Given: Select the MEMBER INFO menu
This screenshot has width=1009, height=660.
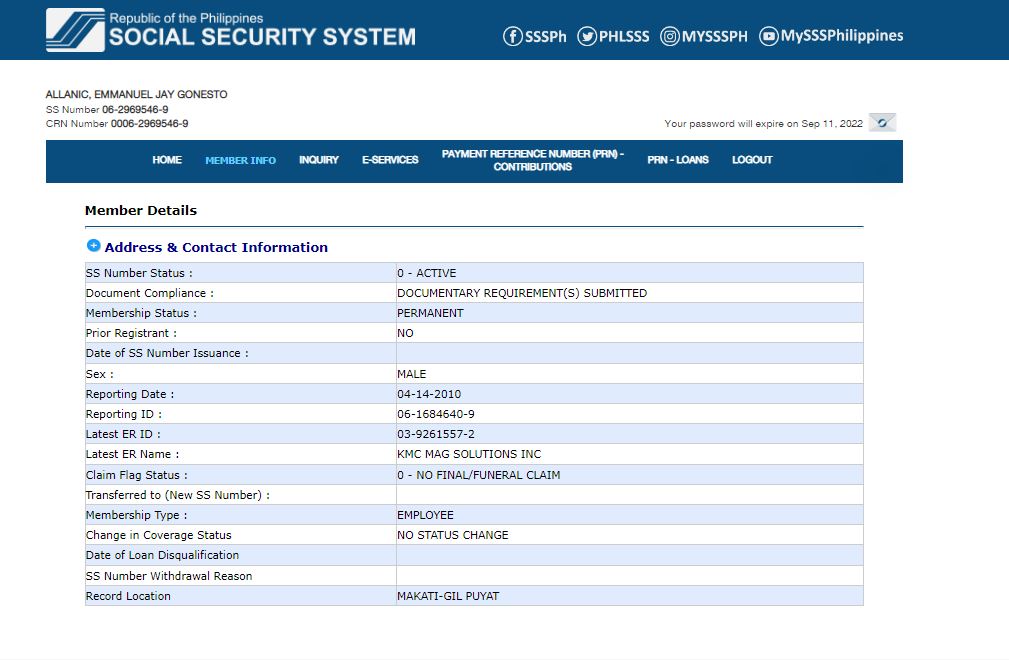Looking at the screenshot, I should 240,160.
